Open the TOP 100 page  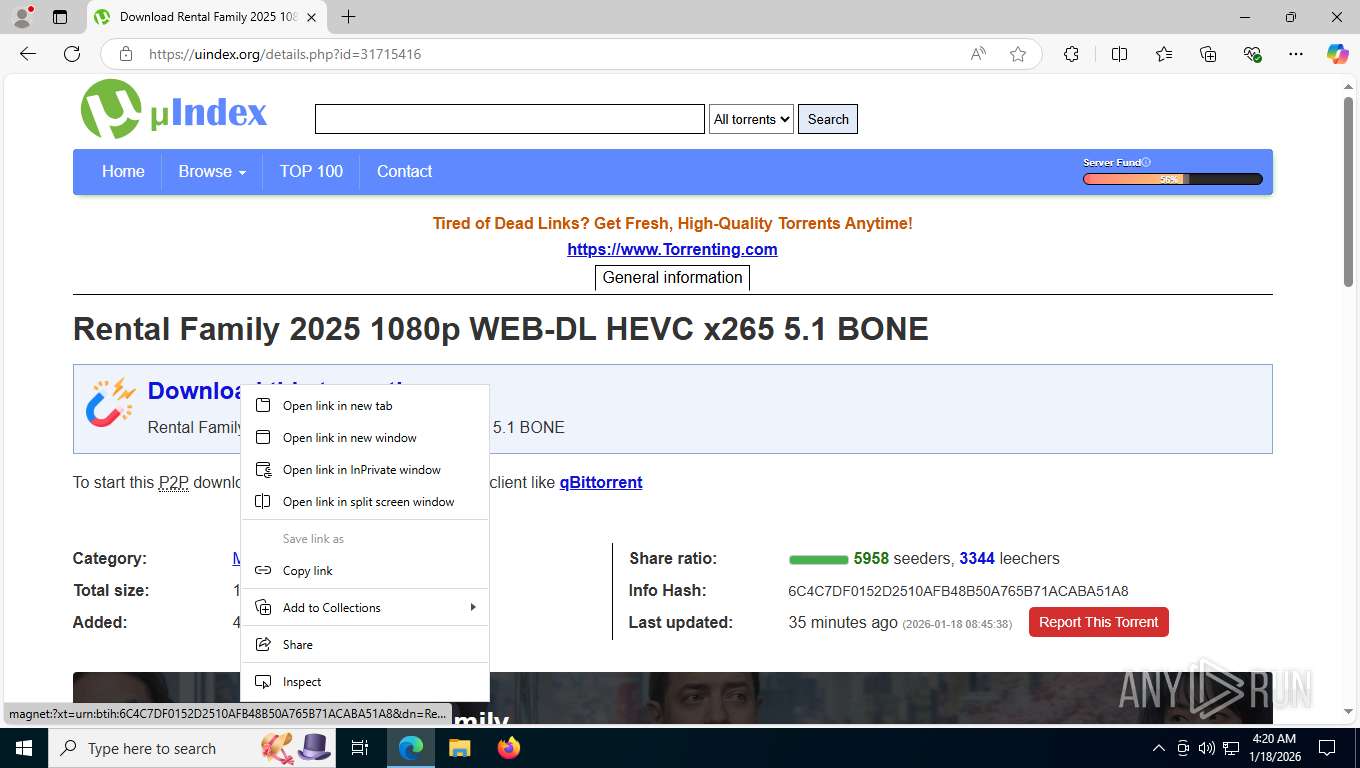(x=311, y=171)
